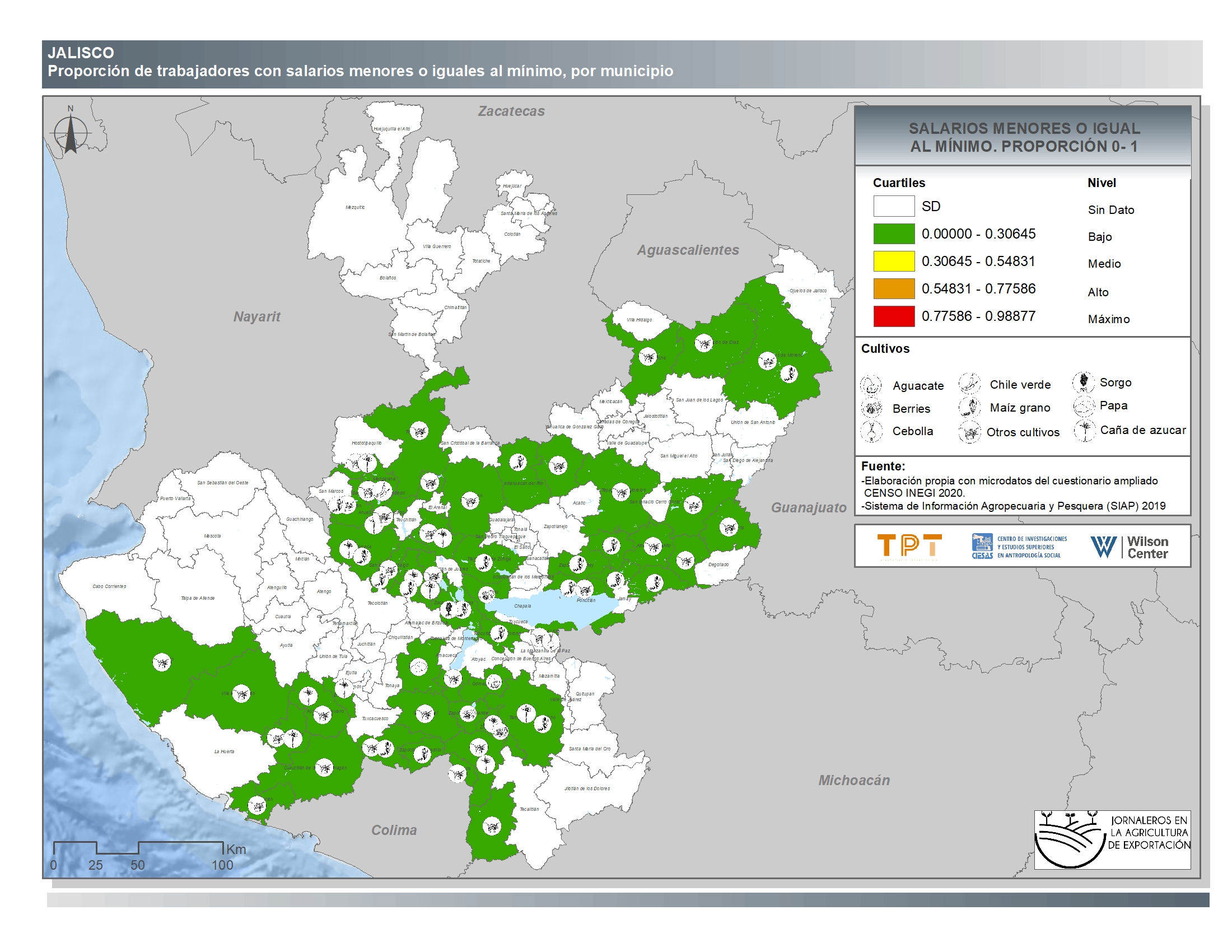Click the Maíz grano legend icon
This screenshot has width=1232, height=952.
point(970,407)
